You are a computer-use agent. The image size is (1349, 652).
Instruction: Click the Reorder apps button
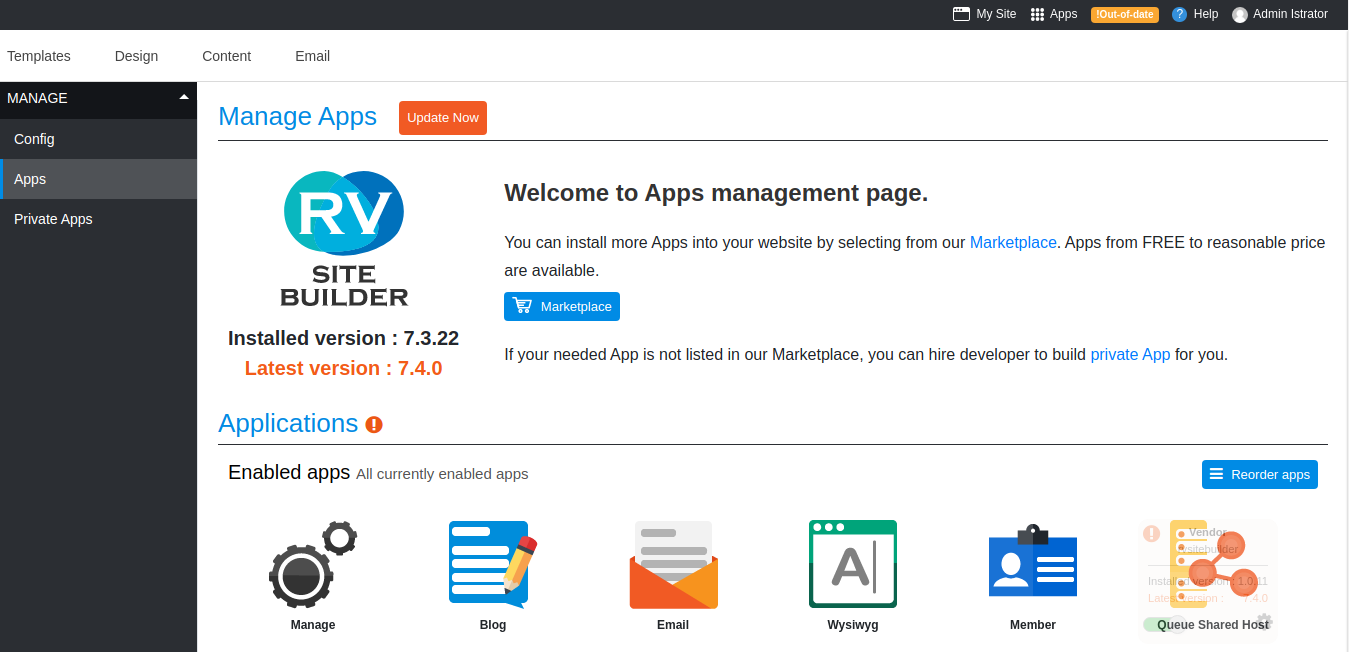click(1260, 474)
